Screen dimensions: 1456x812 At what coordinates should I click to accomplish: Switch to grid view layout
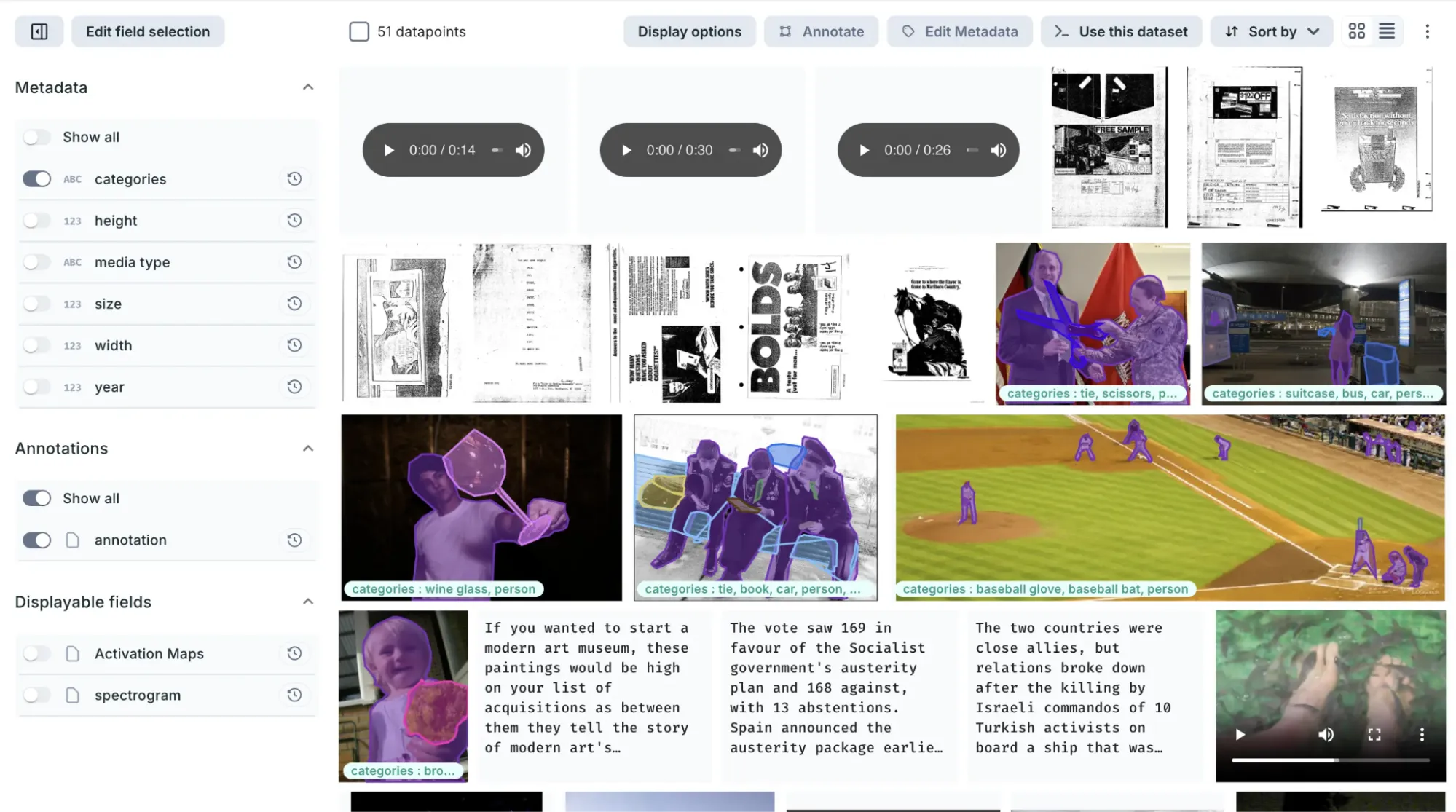pos(1356,31)
